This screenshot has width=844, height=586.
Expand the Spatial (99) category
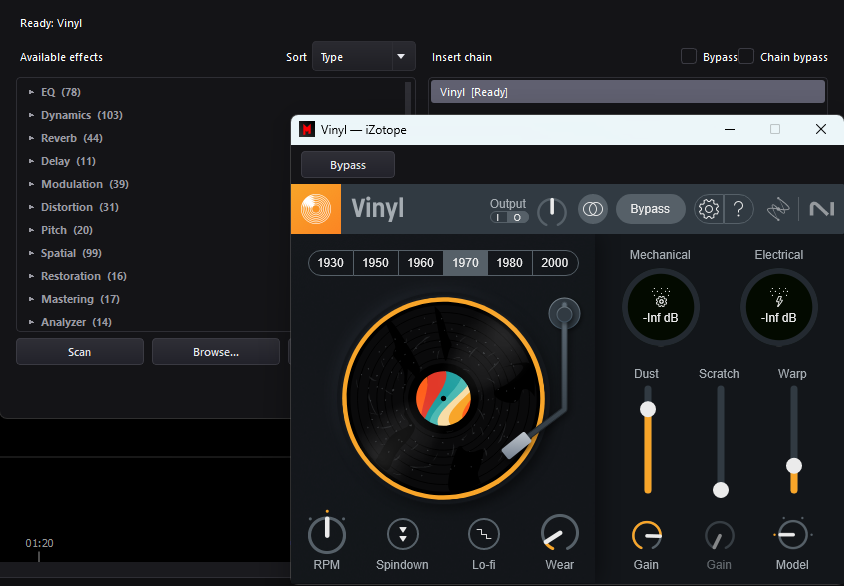click(32, 253)
